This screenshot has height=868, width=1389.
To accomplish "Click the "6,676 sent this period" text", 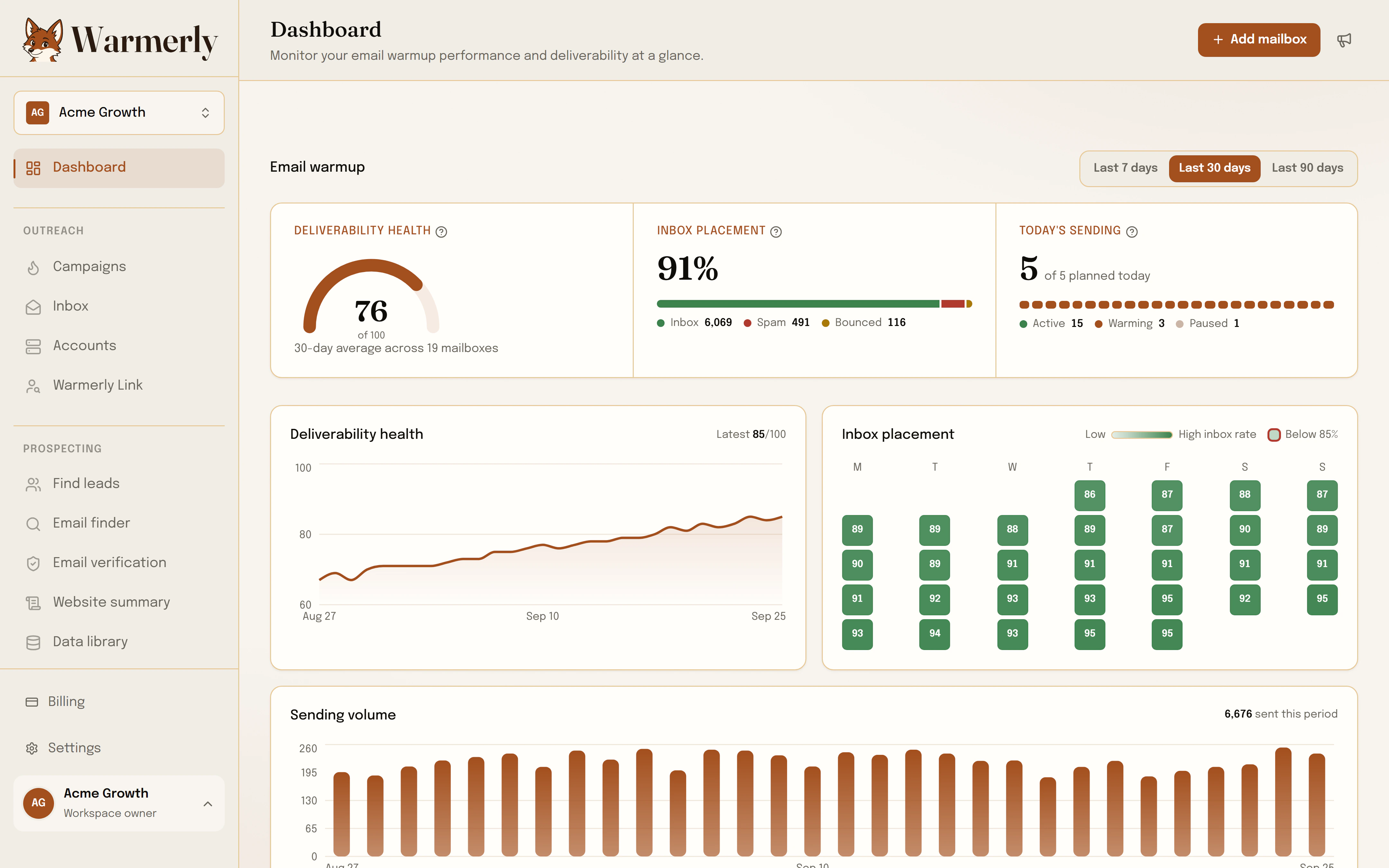I will 1281,714.
